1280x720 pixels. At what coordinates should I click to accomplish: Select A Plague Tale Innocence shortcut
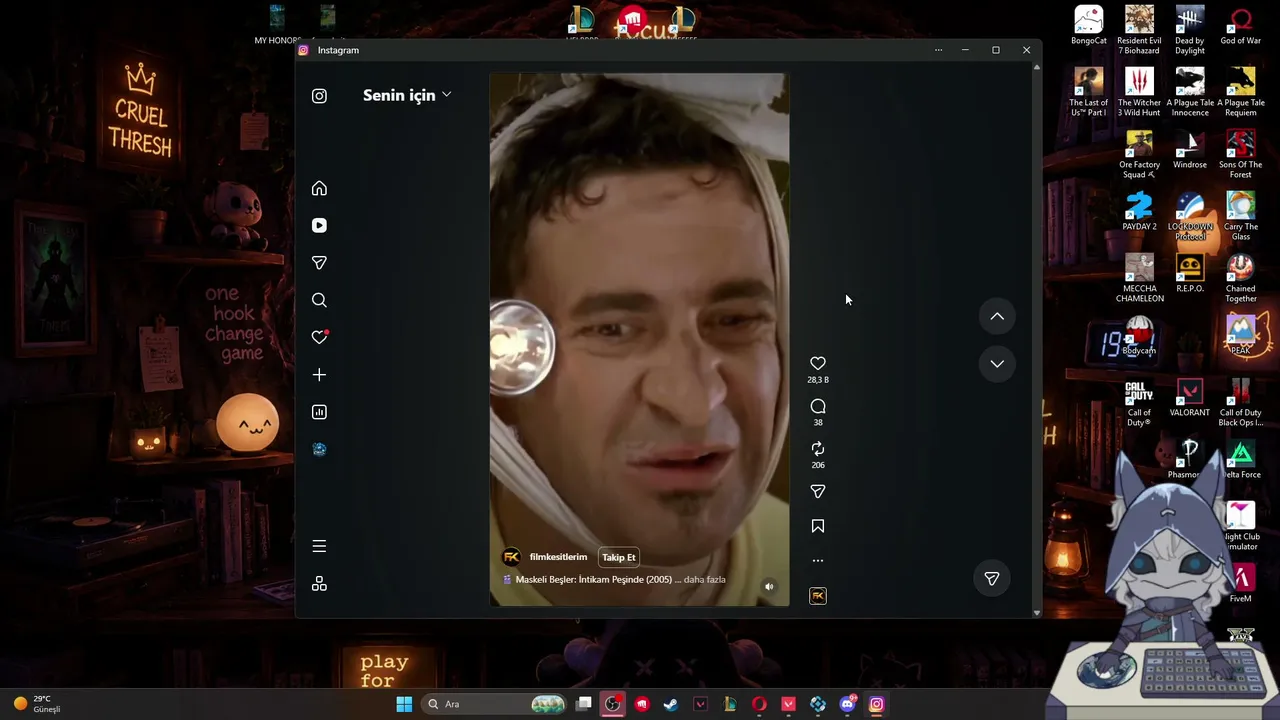coord(1190,93)
